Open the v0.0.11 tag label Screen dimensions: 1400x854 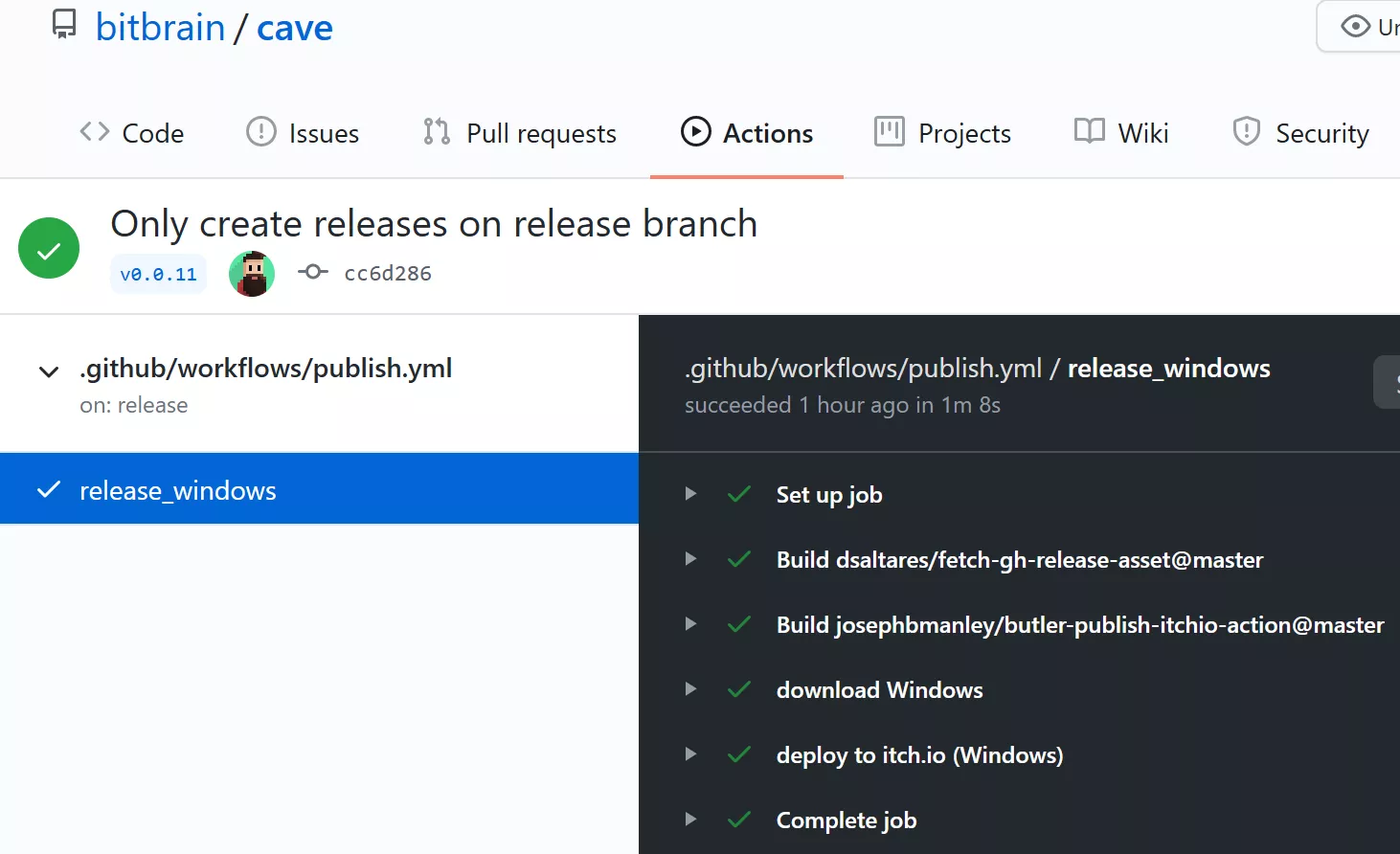coord(158,274)
